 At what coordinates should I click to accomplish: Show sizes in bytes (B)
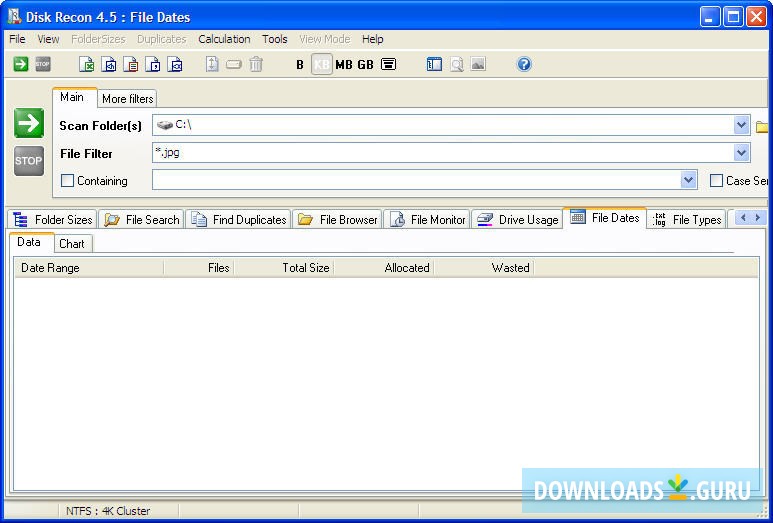point(300,65)
